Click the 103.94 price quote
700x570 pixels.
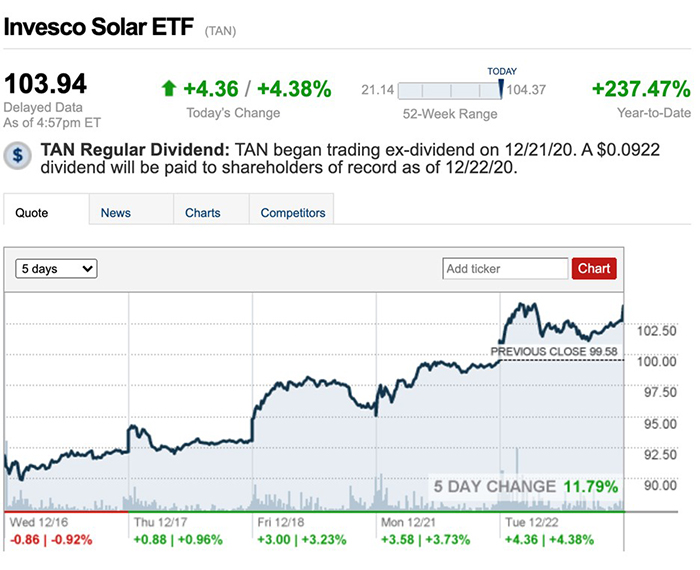[x=45, y=83]
